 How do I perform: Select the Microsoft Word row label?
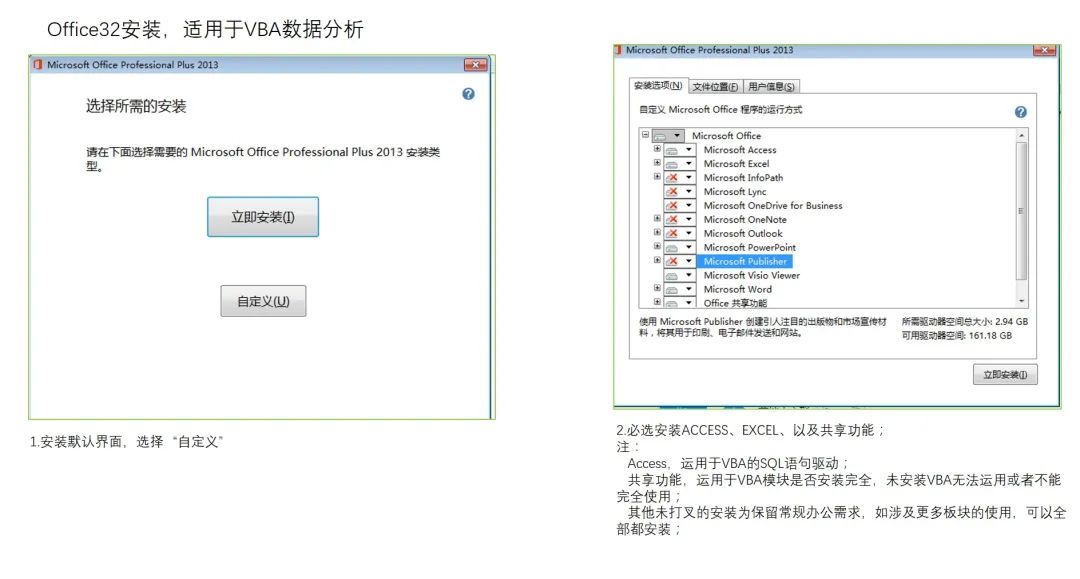(738, 289)
